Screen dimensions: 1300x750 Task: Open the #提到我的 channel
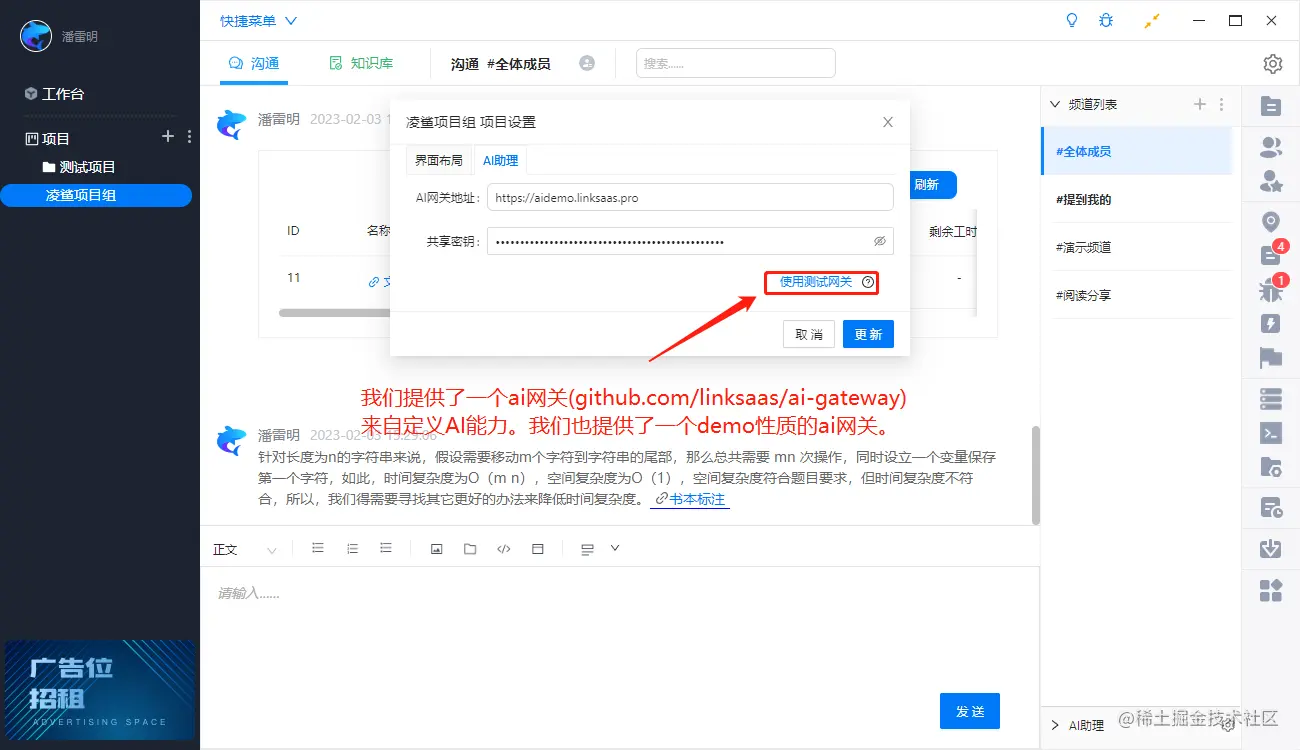tap(1137, 199)
